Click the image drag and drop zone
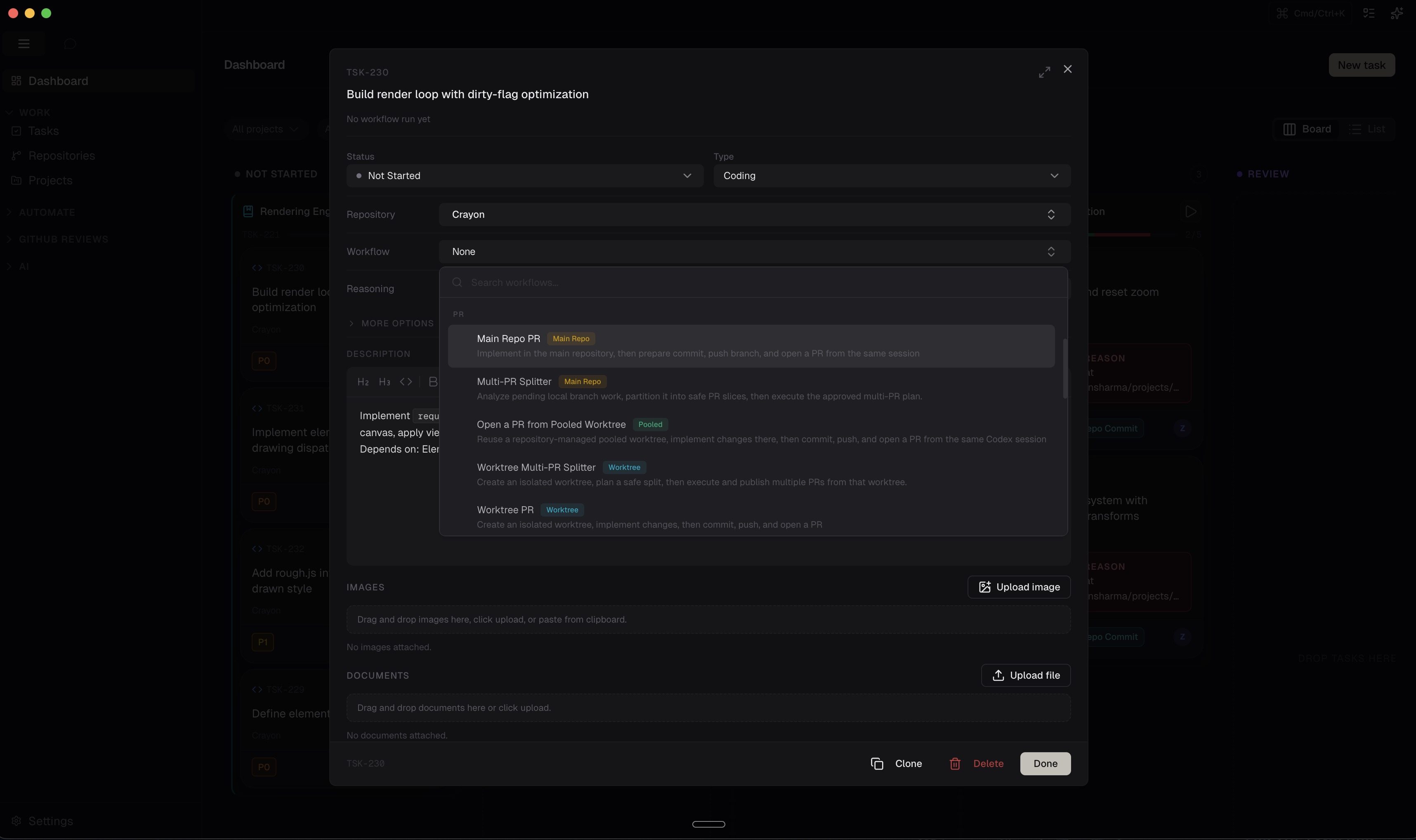The width and height of the screenshot is (1416, 840). click(708, 619)
